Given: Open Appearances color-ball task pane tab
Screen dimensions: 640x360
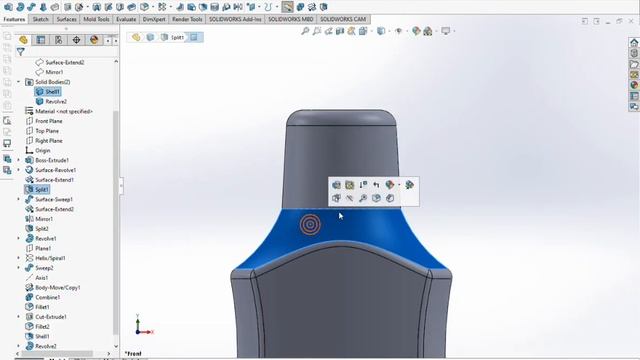Looking at the screenshot, I should coord(633,85).
